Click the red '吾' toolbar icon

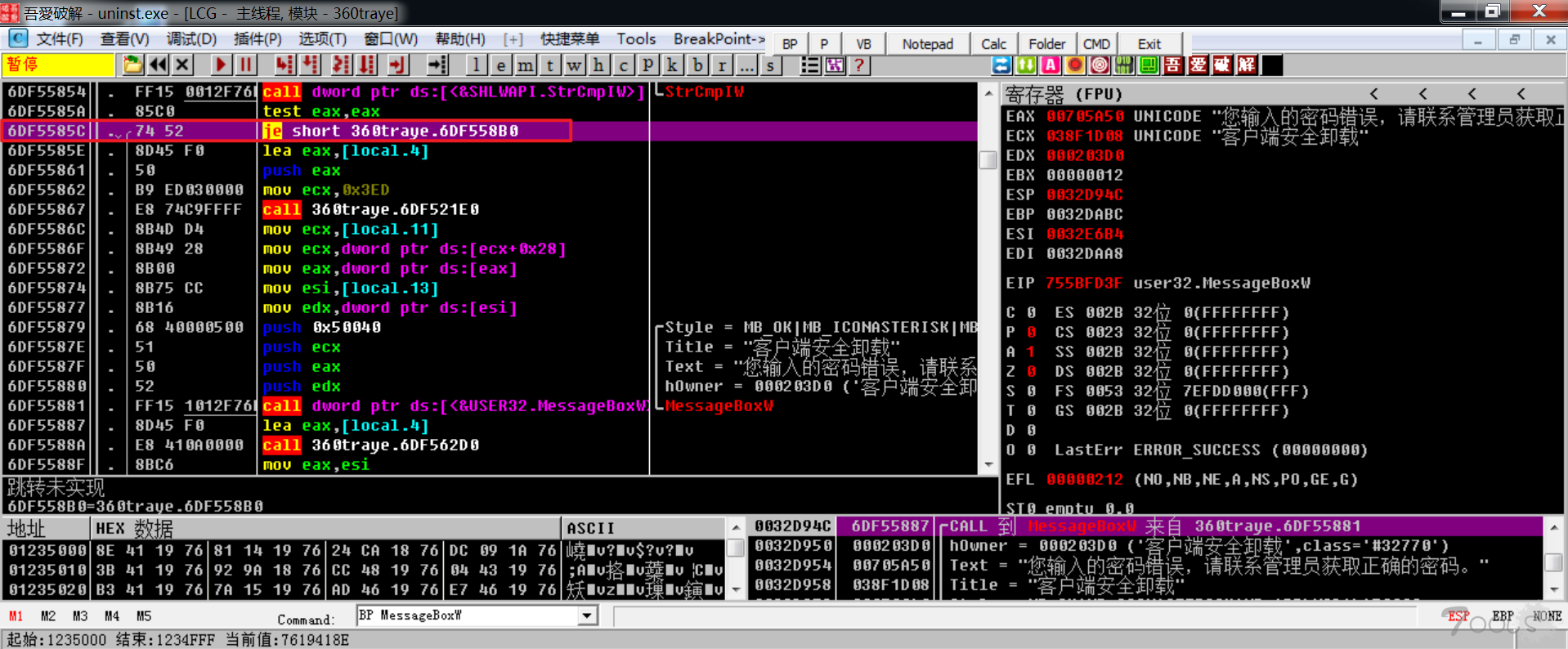pos(1173,65)
